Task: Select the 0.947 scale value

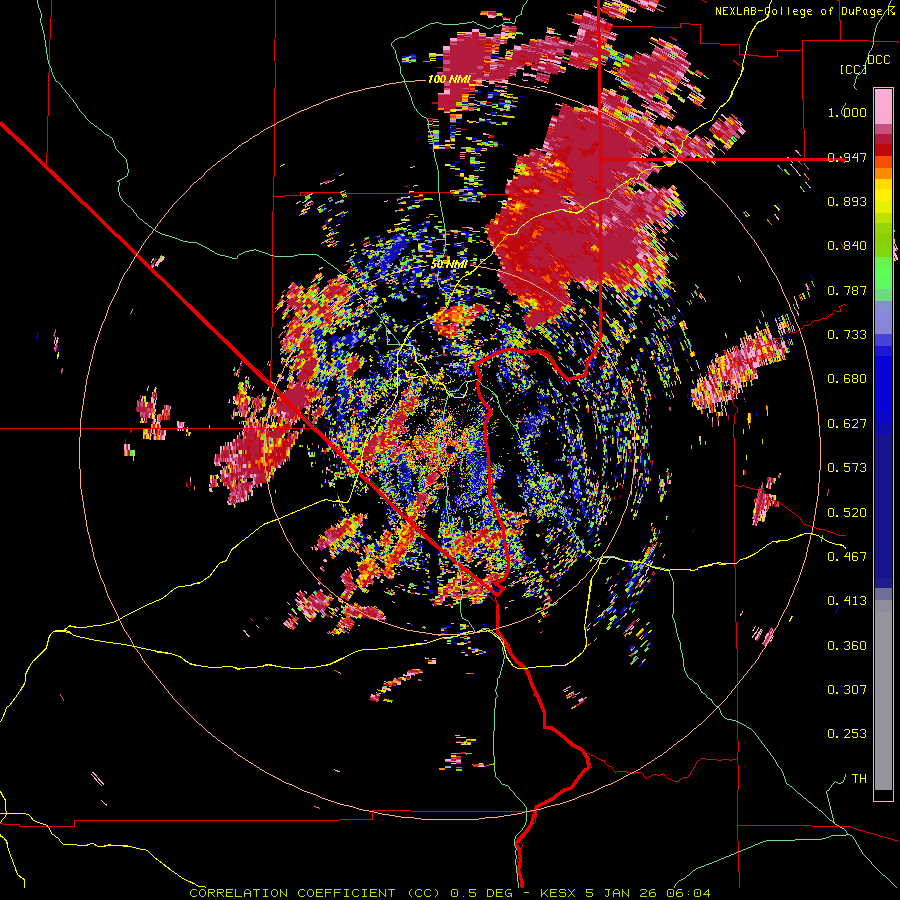Action: (847, 157)
